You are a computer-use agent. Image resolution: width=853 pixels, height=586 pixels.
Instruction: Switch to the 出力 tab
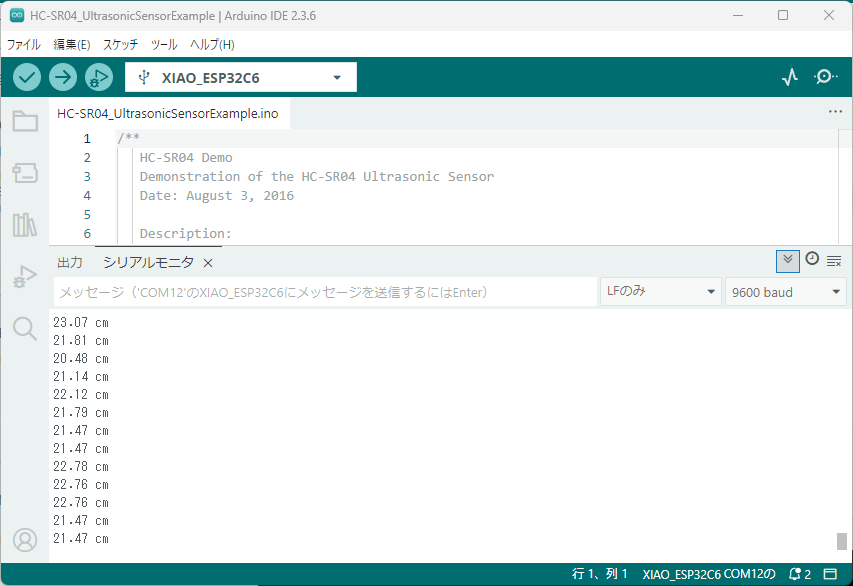click(x=70, y=262)
